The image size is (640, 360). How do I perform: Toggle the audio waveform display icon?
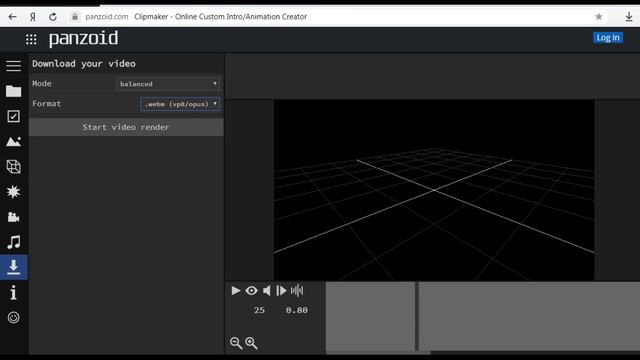(x=297, y=291)
